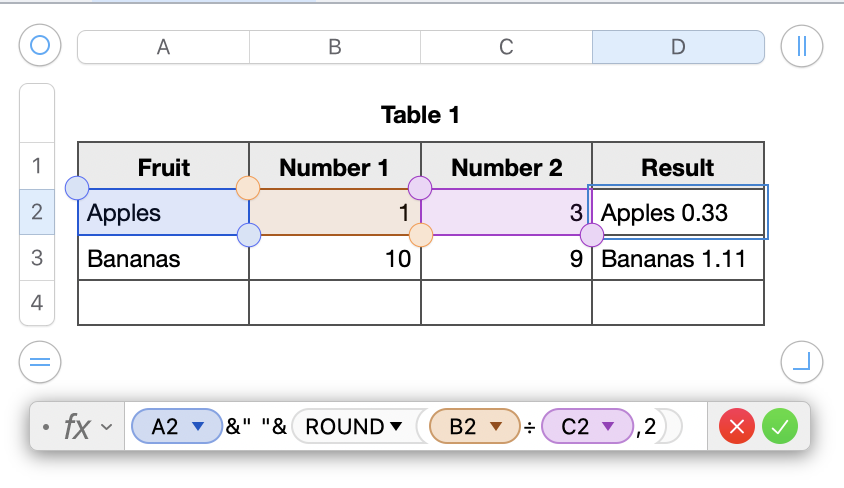Cancel the formula with red X

737,428
